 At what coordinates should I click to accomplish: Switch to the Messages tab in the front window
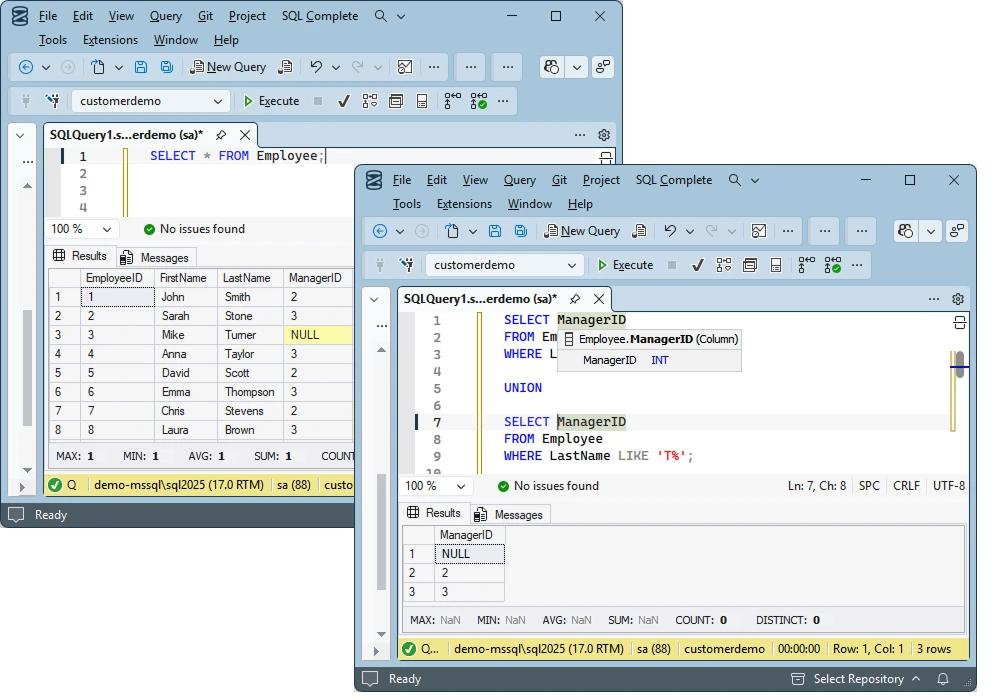pyautogui.click(x=510, y=514)
